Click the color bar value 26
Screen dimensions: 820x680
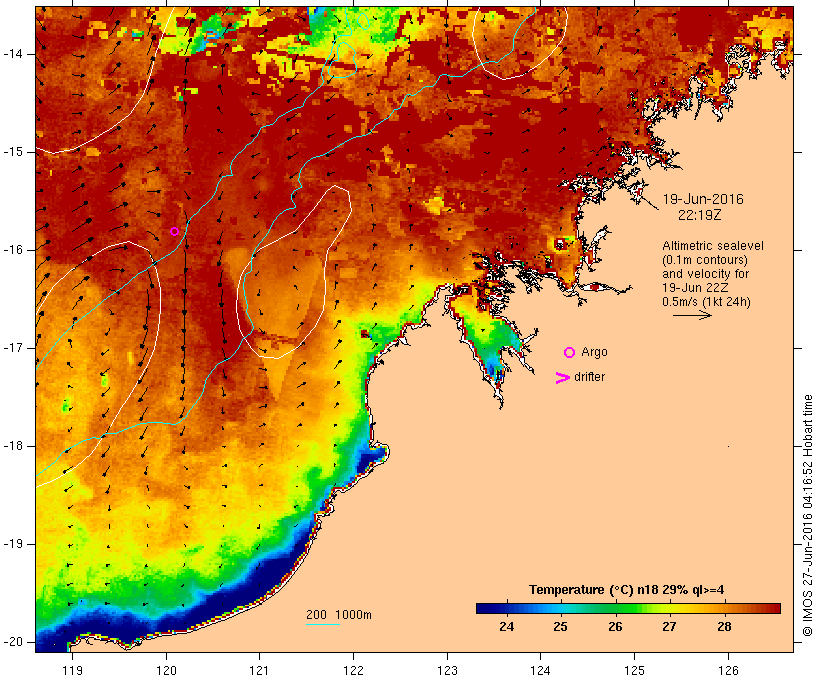tap(615, 626)
